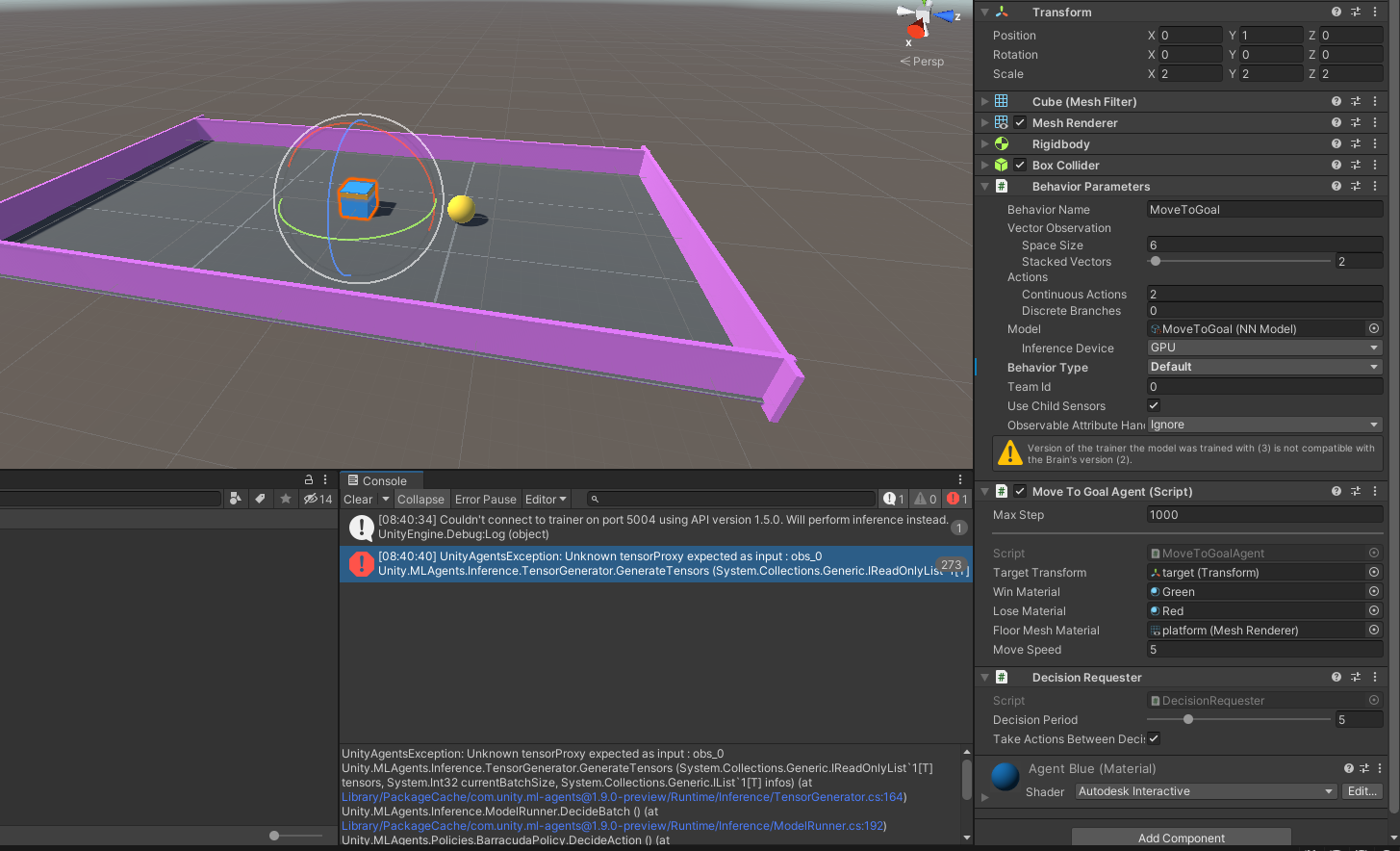Disable the Use Child Sensors checkbox

tap(1152, 405)
